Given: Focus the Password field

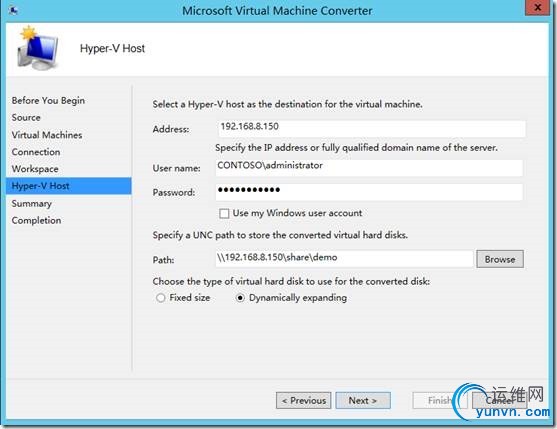Looking at the screenshot, I should click(x=369, y=192).
